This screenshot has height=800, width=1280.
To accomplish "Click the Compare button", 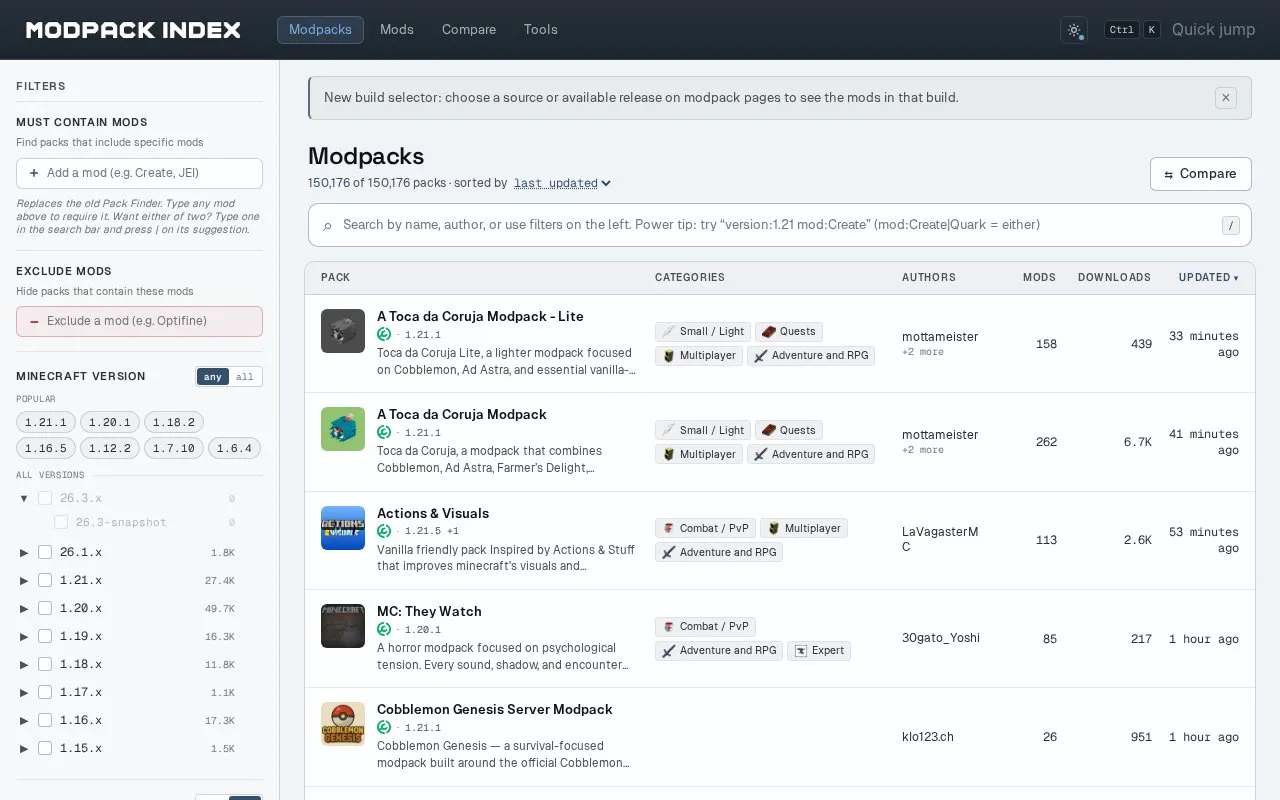I will pyautogui.click(x=1200, y=174).
